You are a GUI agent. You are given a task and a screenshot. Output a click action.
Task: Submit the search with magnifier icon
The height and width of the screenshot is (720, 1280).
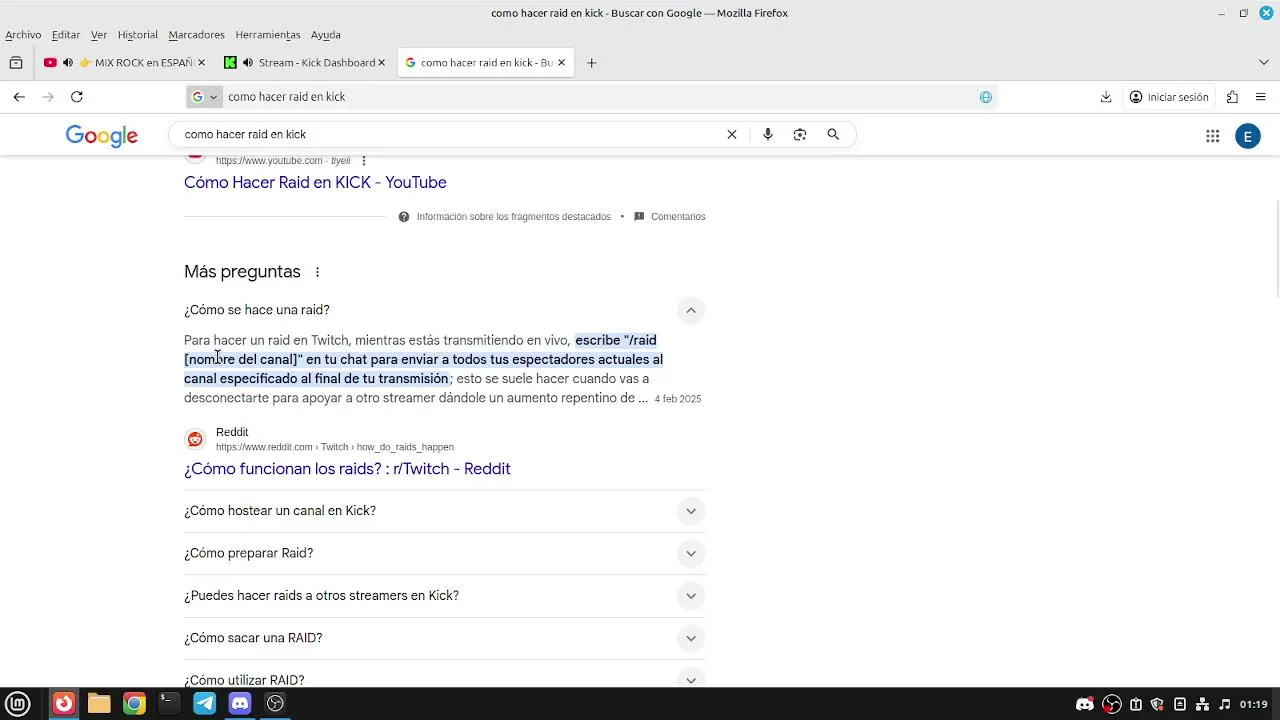point(833,135)
